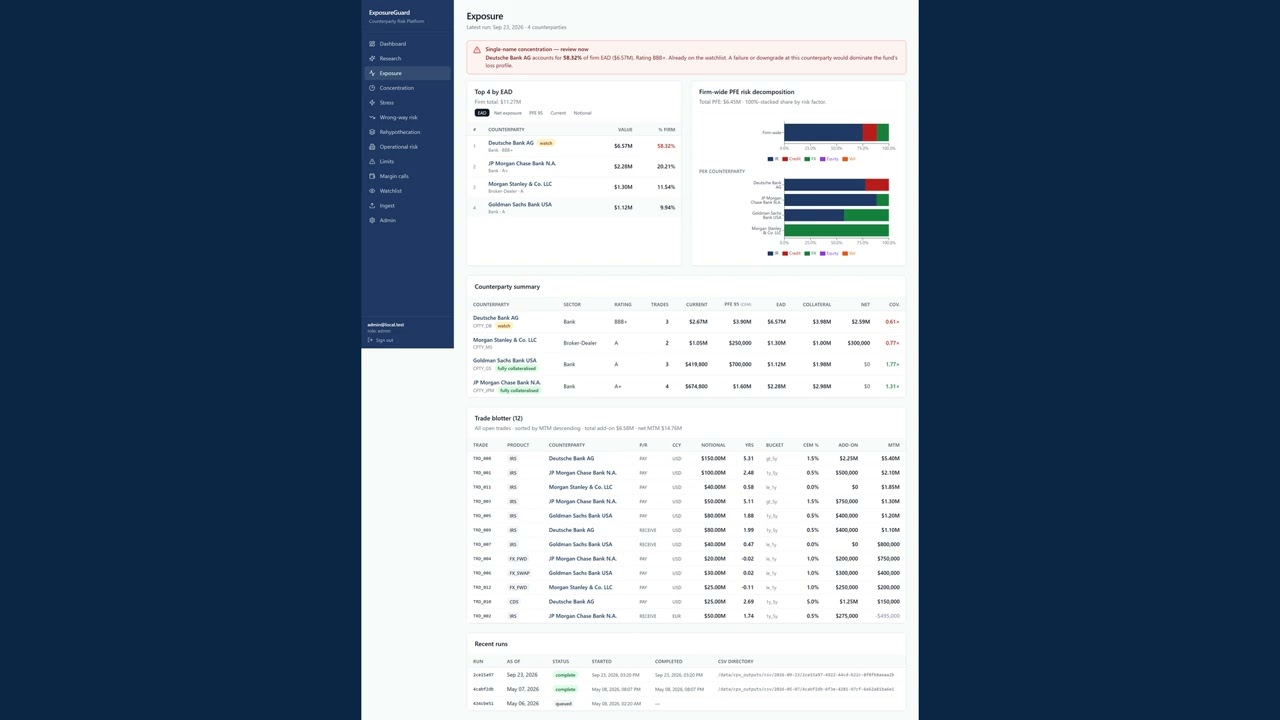
Task: Click the Credit swatch in Firm-wide legend
Action: (786, 159)
